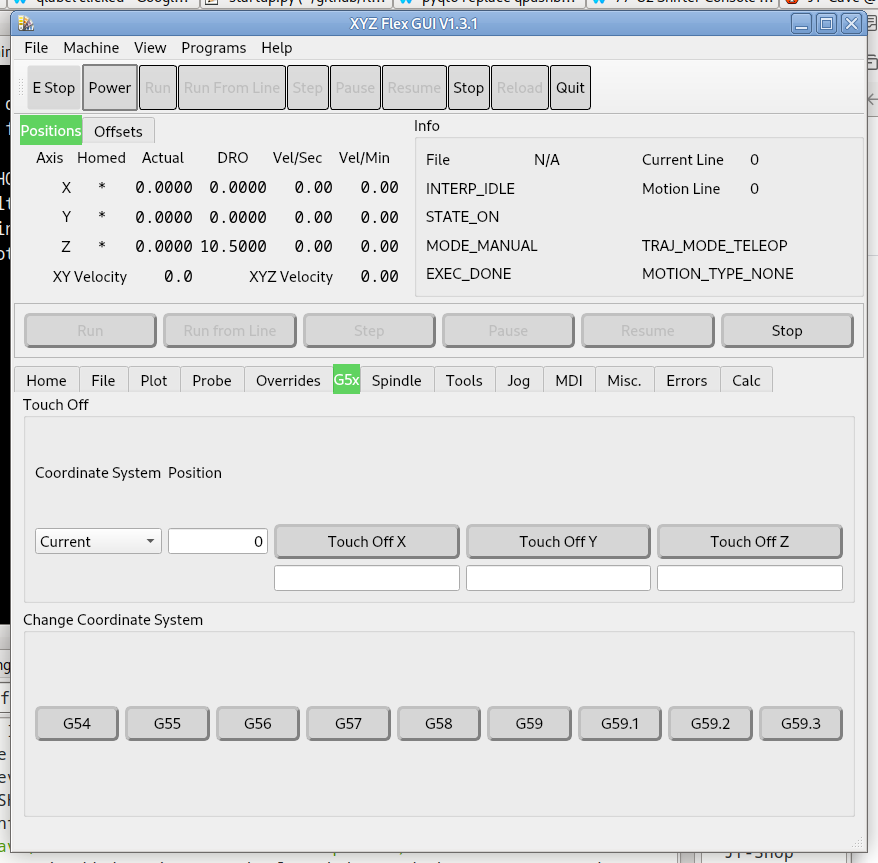
Task: Click the large Stop button beside Resume
Action: (x=786, y=331)
